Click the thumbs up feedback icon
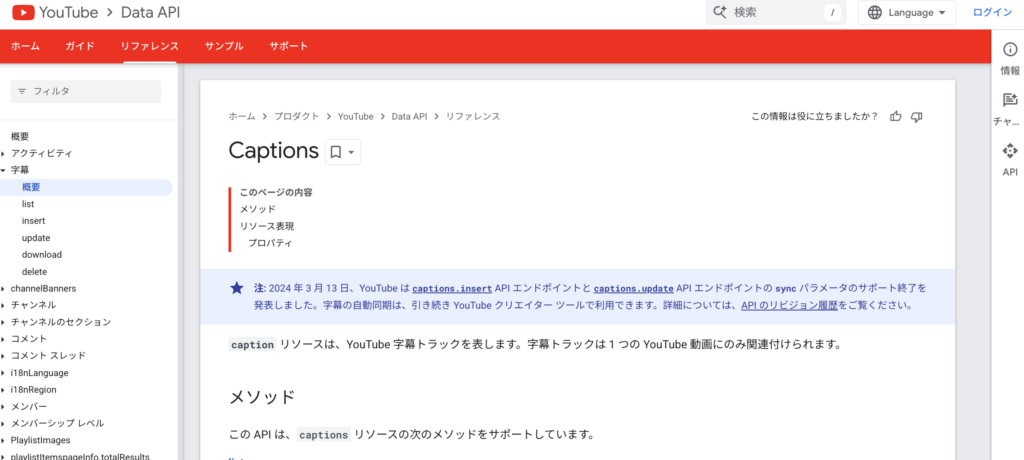The width and height of the screenshot is (1024, 460). click(896, 117)
